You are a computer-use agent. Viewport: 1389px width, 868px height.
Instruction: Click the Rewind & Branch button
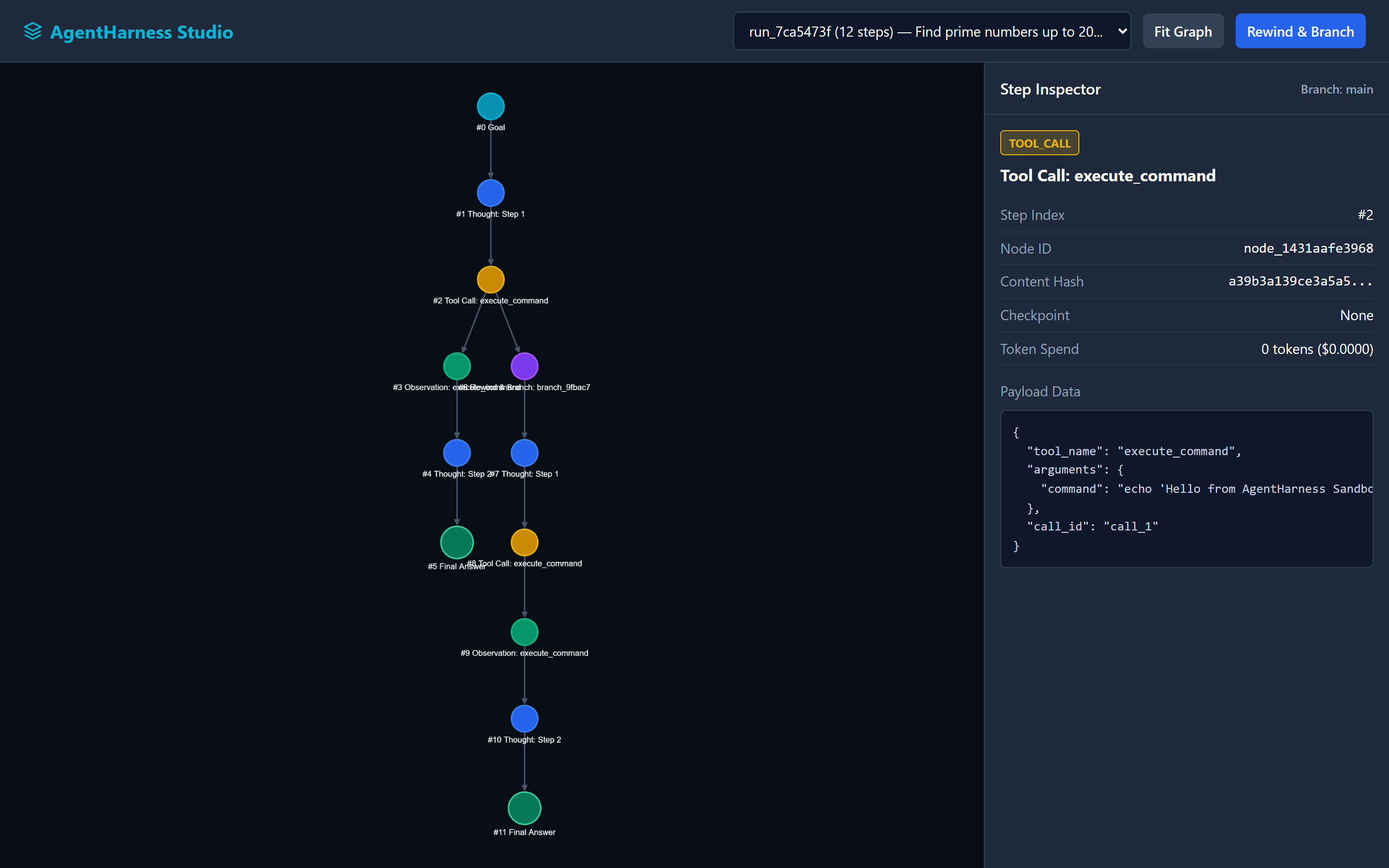point(1300,31)
